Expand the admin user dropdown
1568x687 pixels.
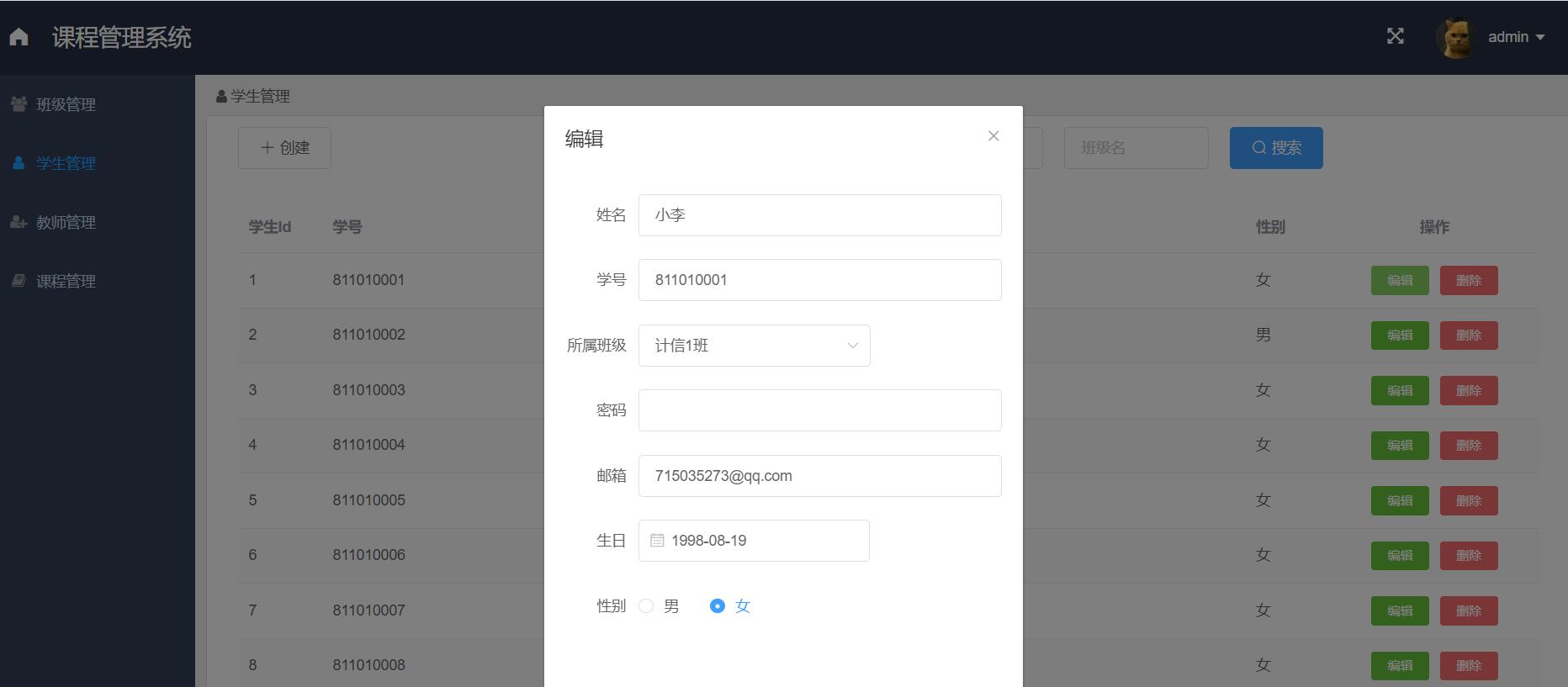pos(1517,37)
